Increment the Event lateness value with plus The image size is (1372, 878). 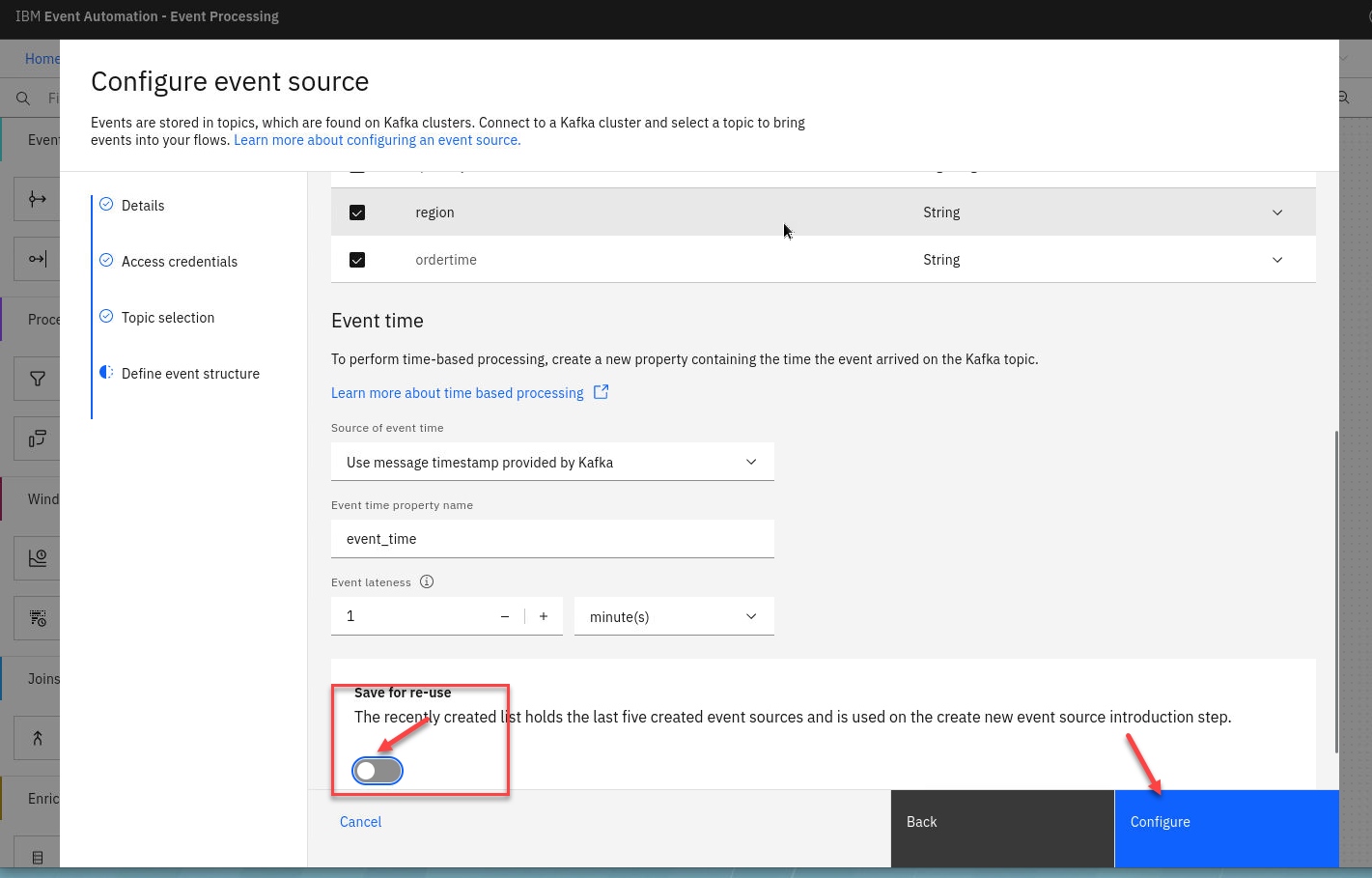pos(544,616)
